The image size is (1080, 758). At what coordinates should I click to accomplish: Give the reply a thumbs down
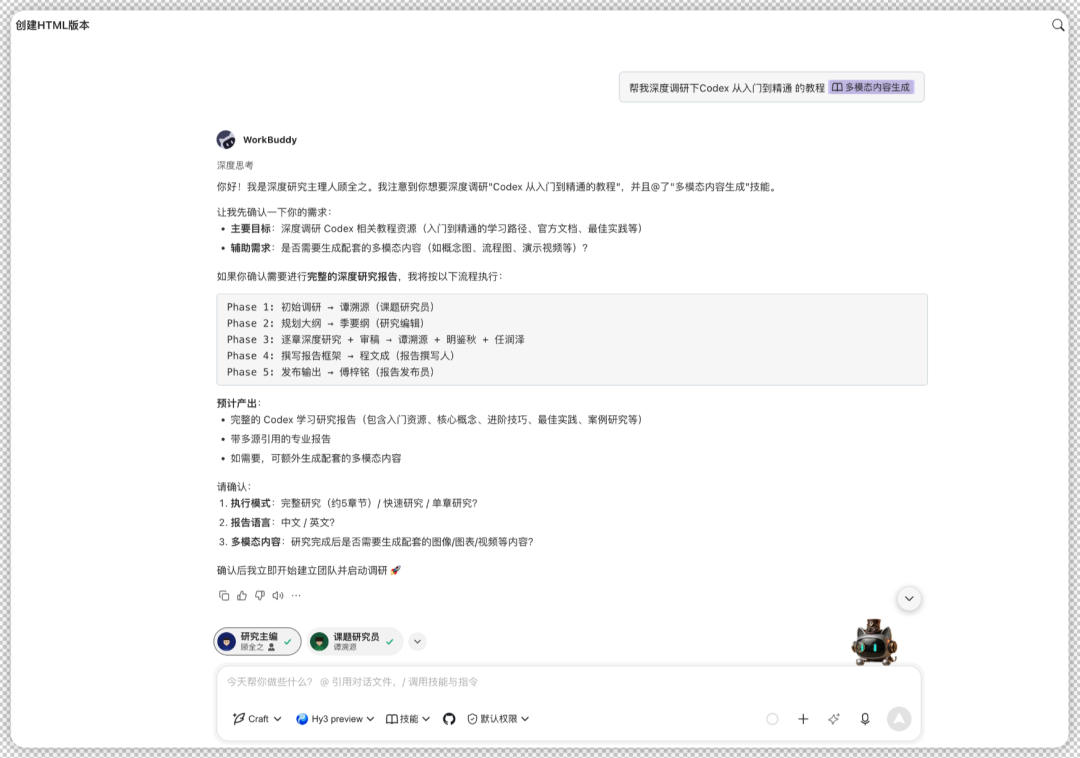[x=260, y=596]
